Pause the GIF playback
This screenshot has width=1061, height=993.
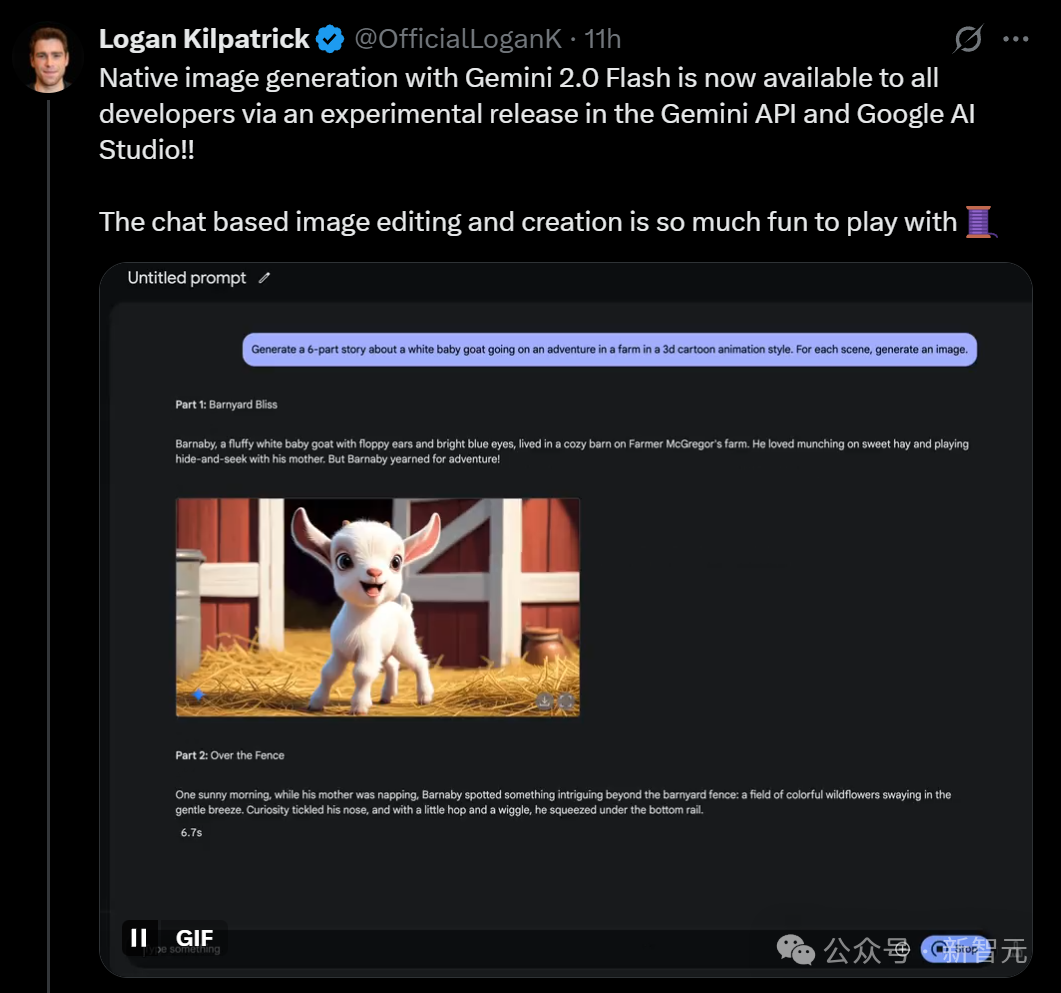[139, 937]
